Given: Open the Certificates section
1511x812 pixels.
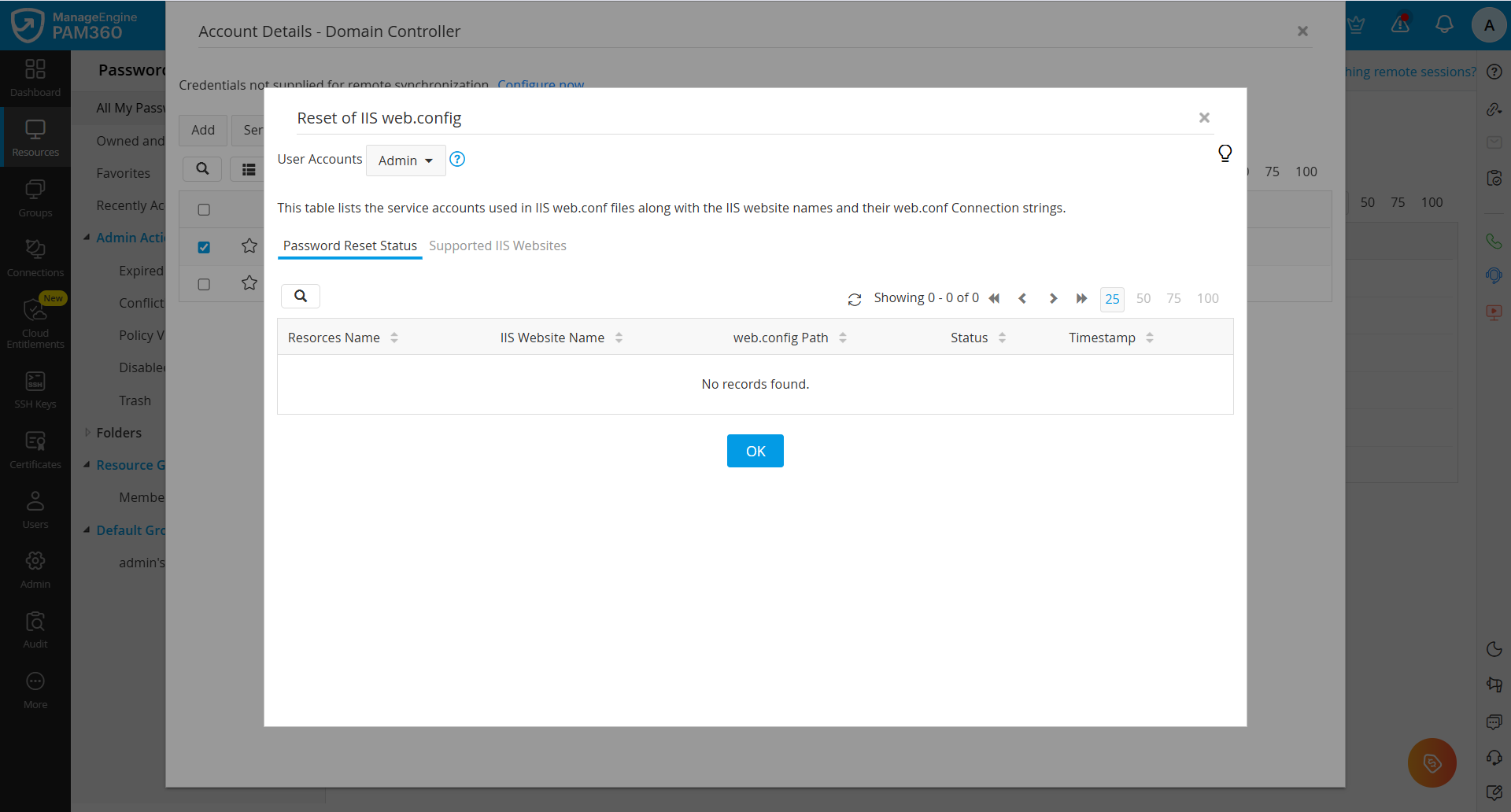Looking at the screenshot, I should click(35, 445).
